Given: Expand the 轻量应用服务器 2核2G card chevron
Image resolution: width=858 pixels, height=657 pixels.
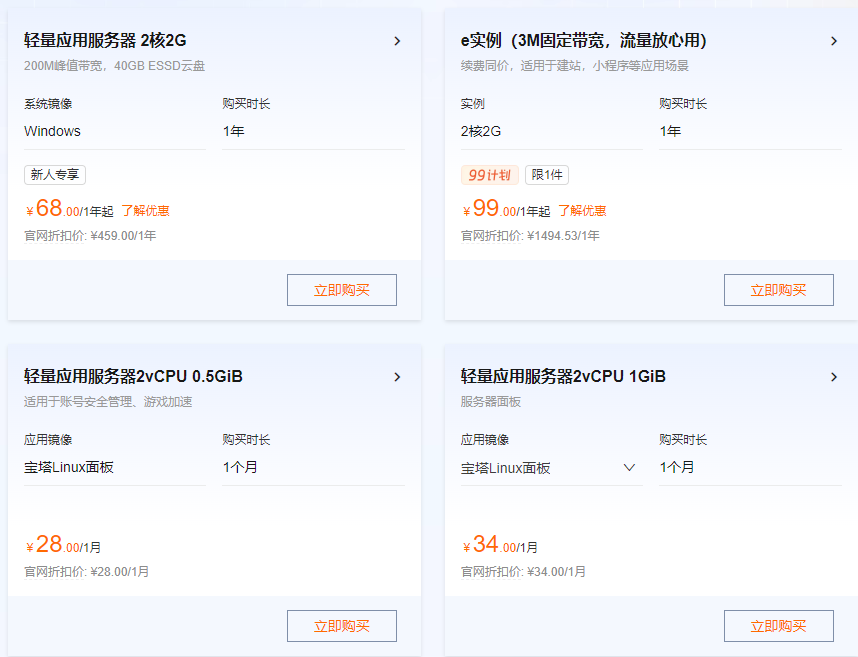Looking at the screenshot, I should [x=397, y=41].
